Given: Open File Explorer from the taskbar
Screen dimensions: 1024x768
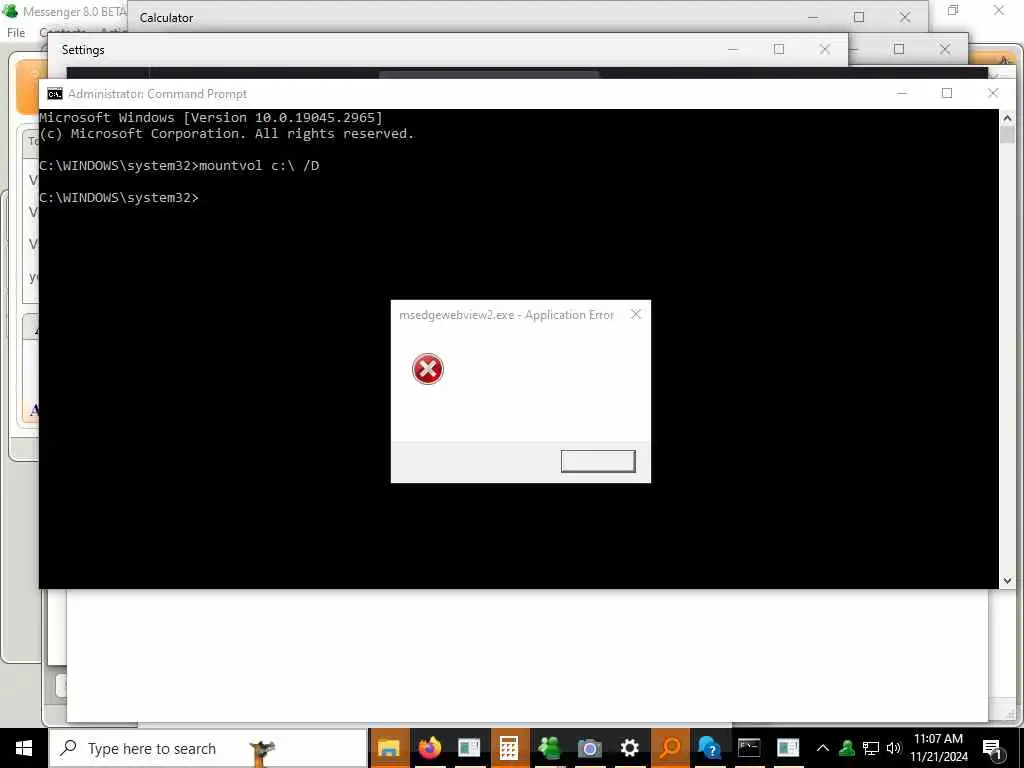Looking at the screenshot, I should [389, 748].
